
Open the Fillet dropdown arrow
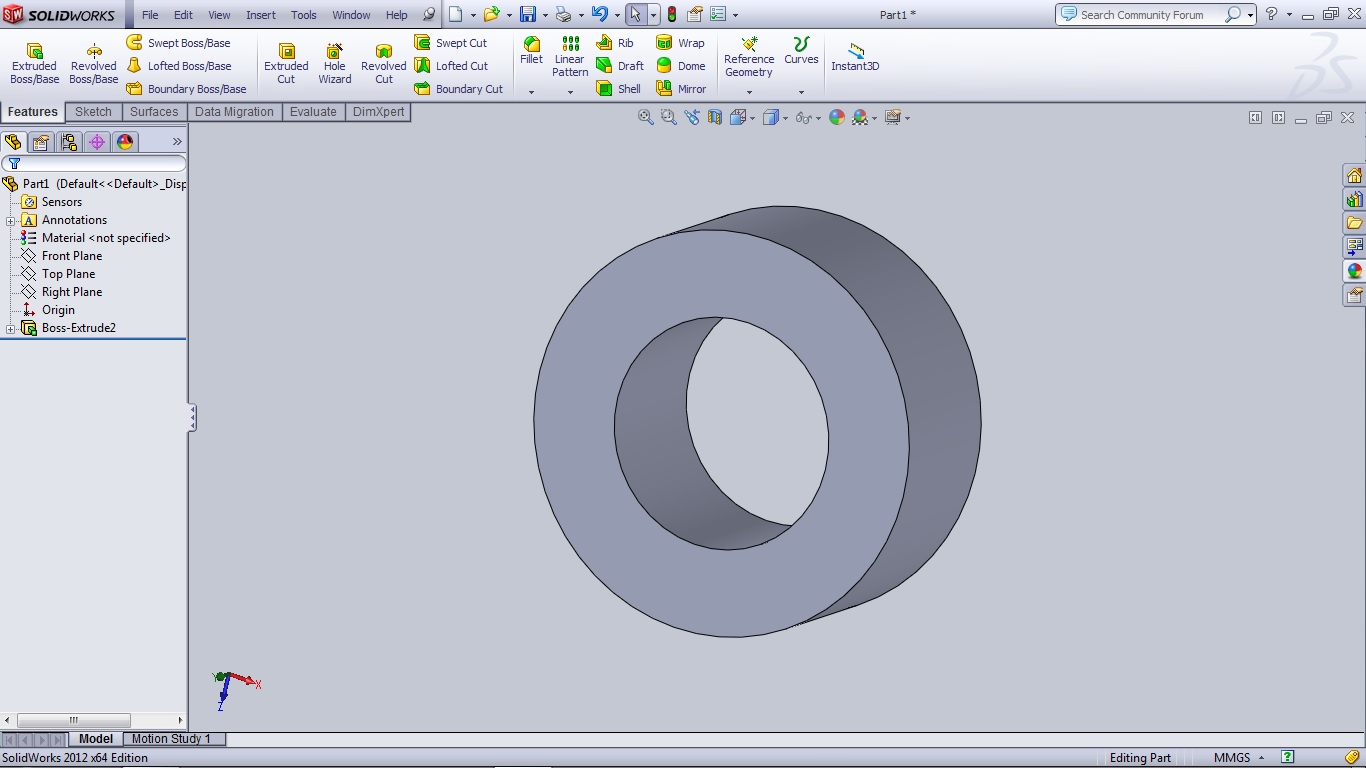(532, 92)
